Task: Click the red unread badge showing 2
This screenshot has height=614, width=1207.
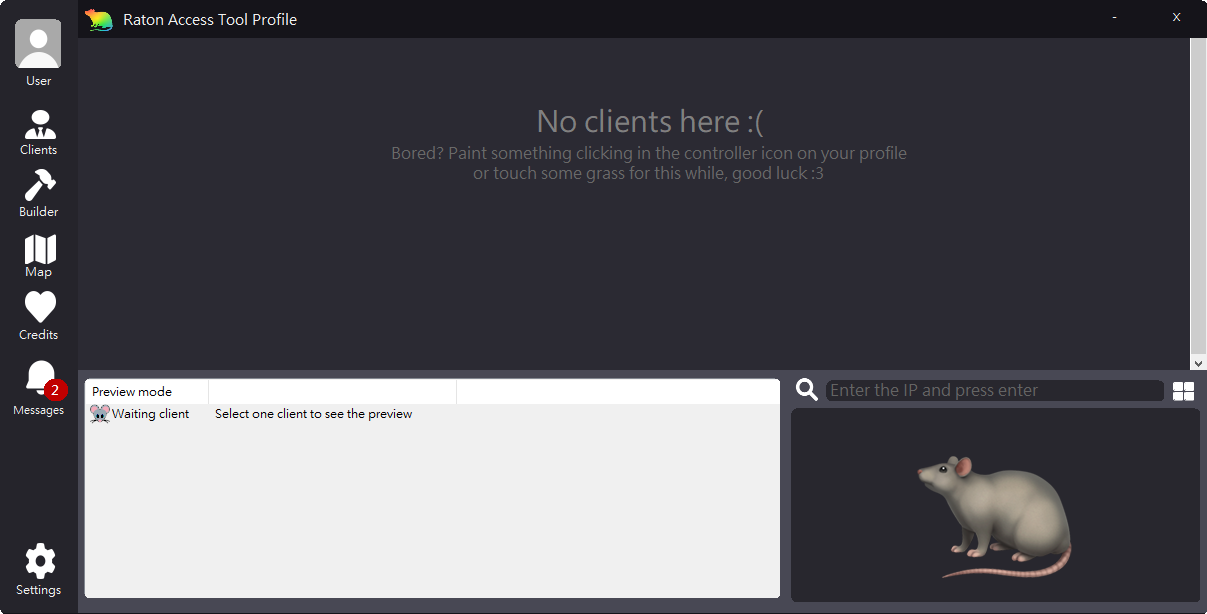Action: click(x=55, y=390)
